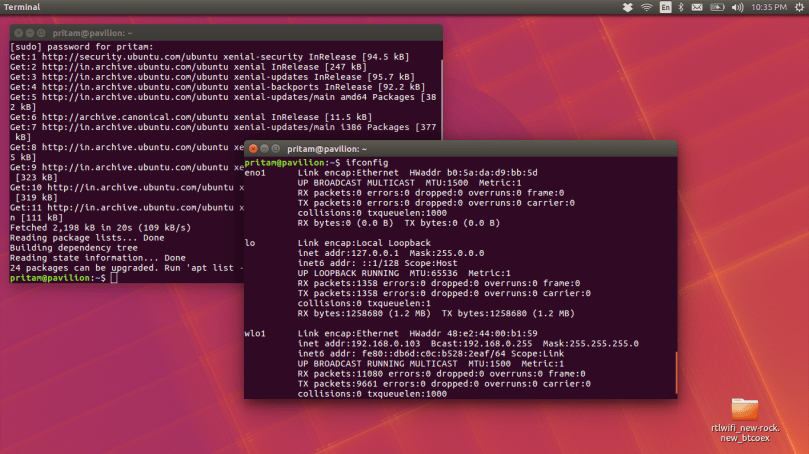Open the En keyboard layout indicator

(x=666, y=7)
